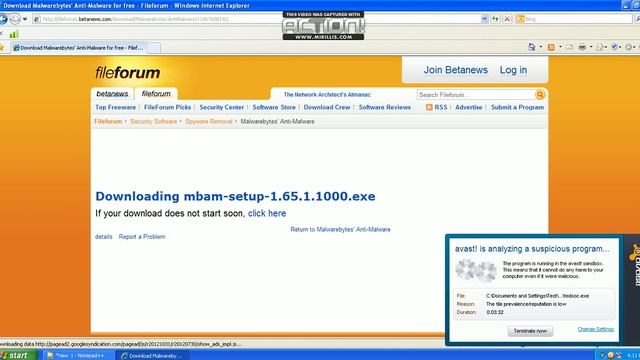Click the Read Mail toolbar icon
Image resolution: width=640 pixels, height=360 pixels.
coord(569,47)
